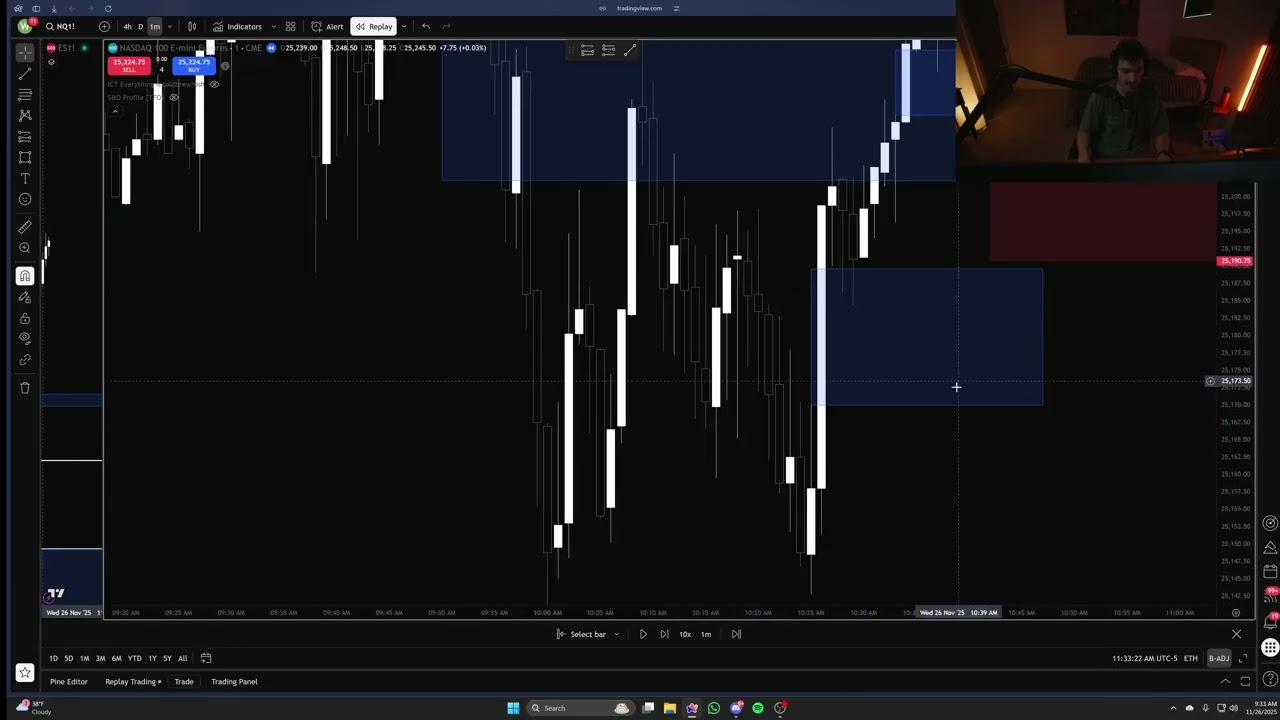Select the geometric shapes tool

(x=25, y=157)
